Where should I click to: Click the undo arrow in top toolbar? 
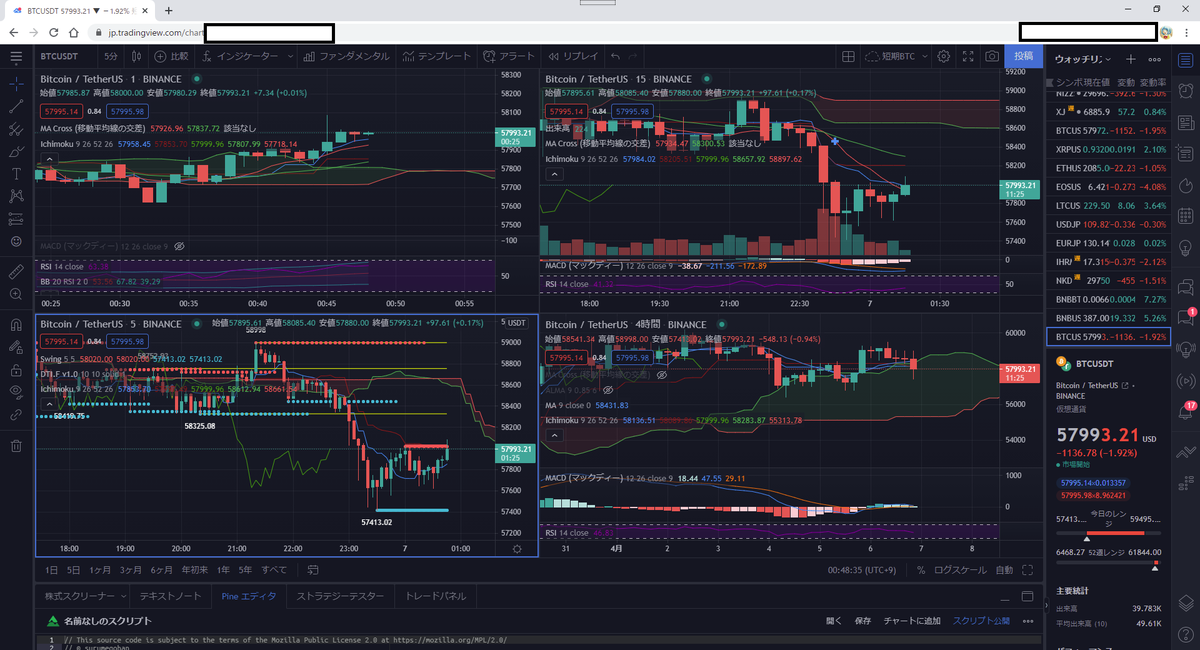coord(617,57)
